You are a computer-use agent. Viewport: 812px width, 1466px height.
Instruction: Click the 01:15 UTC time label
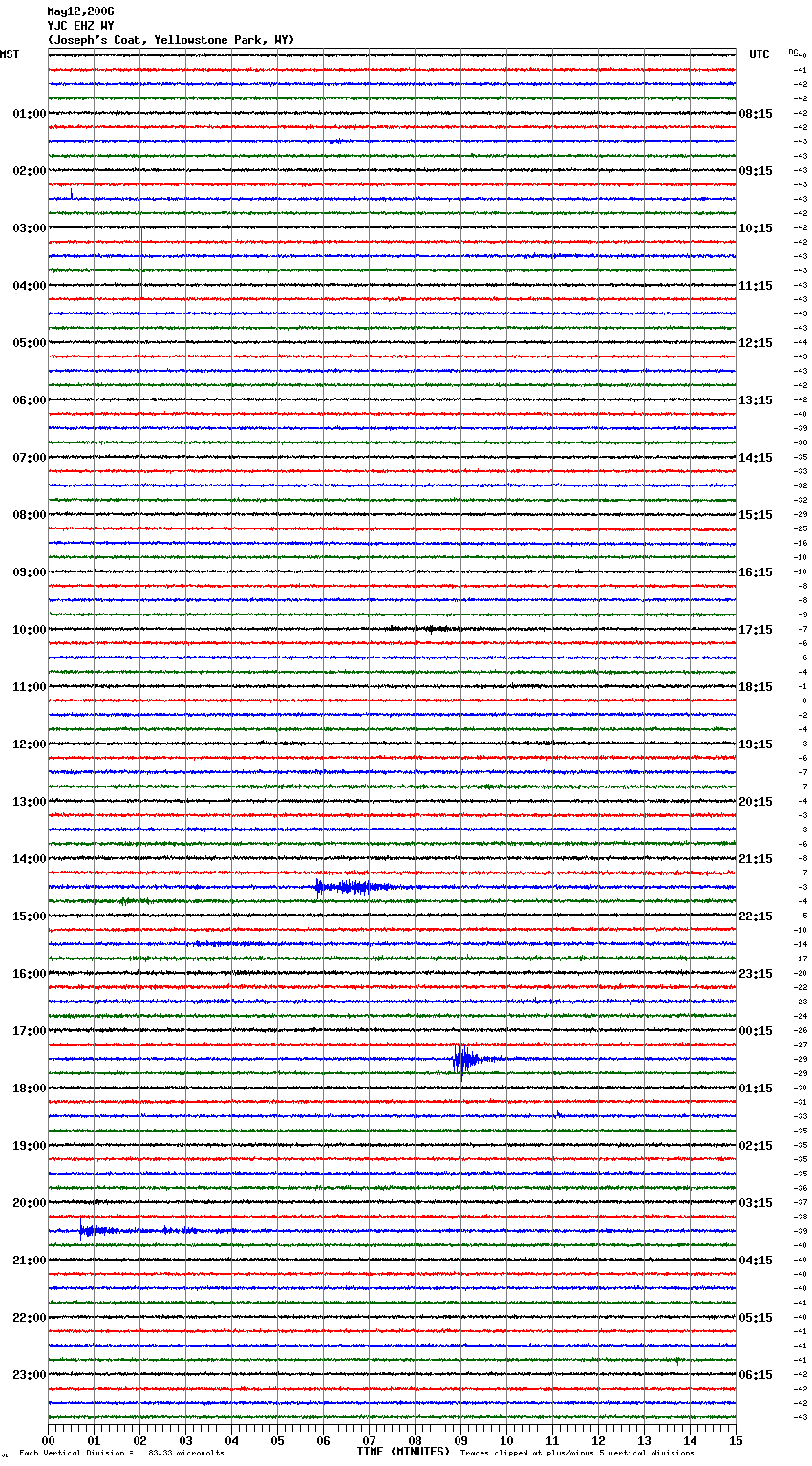(756, 1089)
